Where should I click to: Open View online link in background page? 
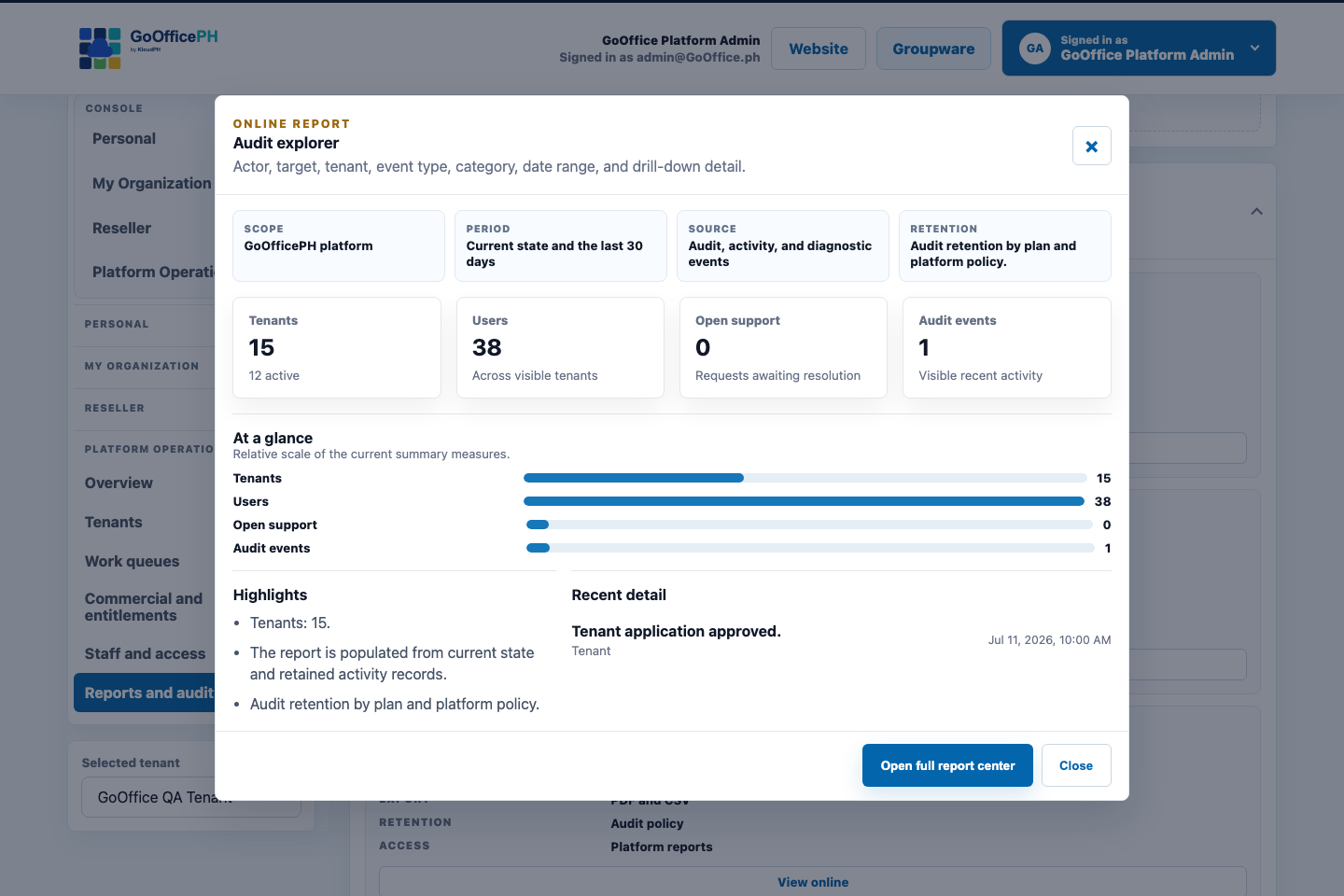[x=813, y=882]
